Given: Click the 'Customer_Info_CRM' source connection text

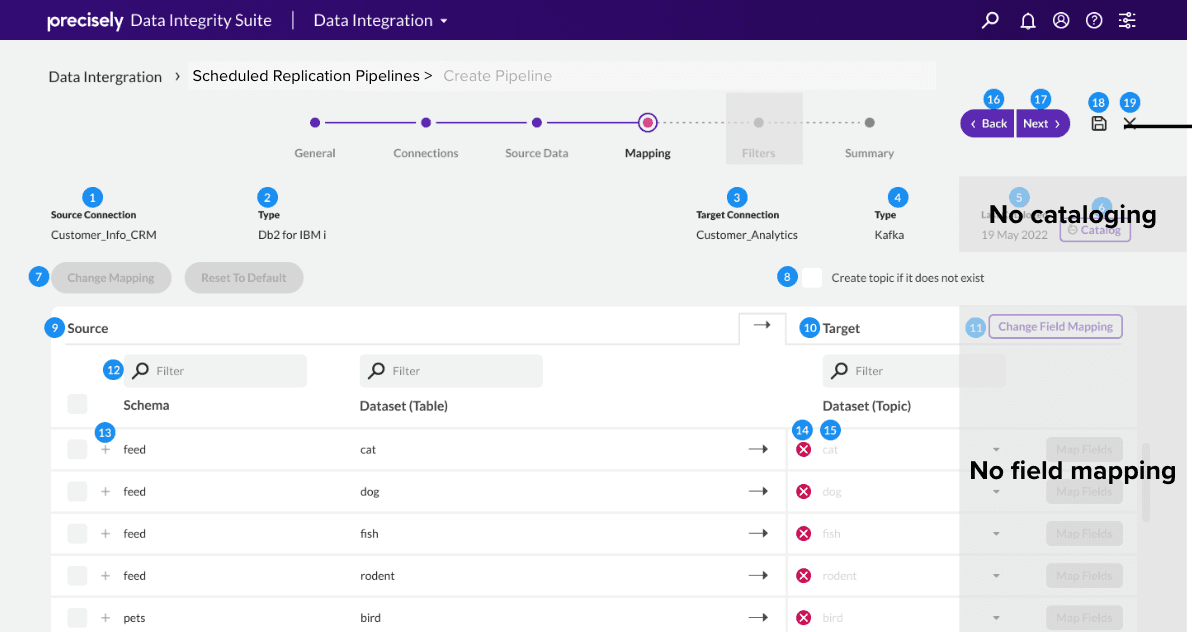Looking at the screenshot, I should point(103,234).
